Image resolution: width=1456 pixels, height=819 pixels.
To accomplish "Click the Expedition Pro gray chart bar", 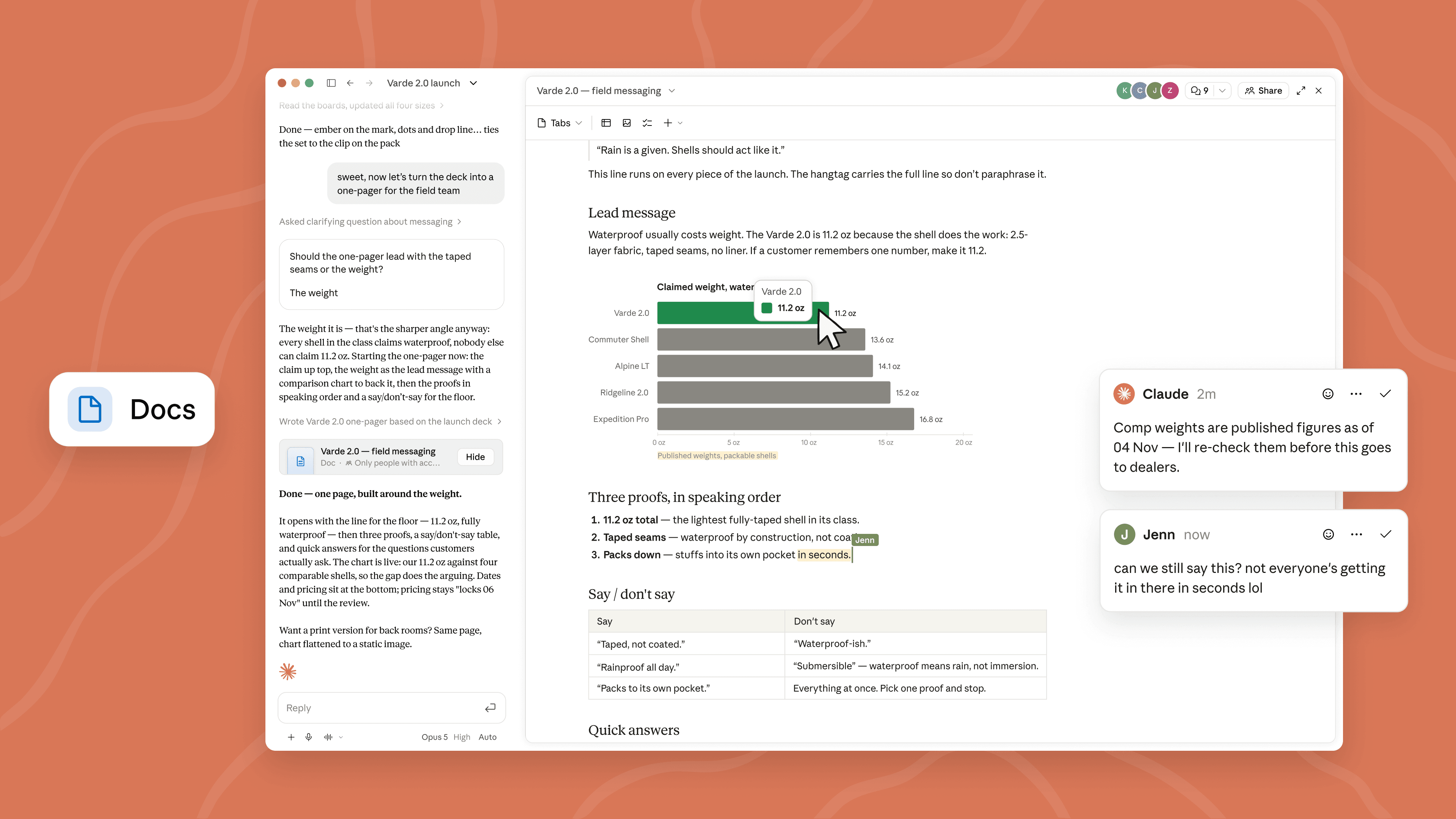I will point(785,419).
